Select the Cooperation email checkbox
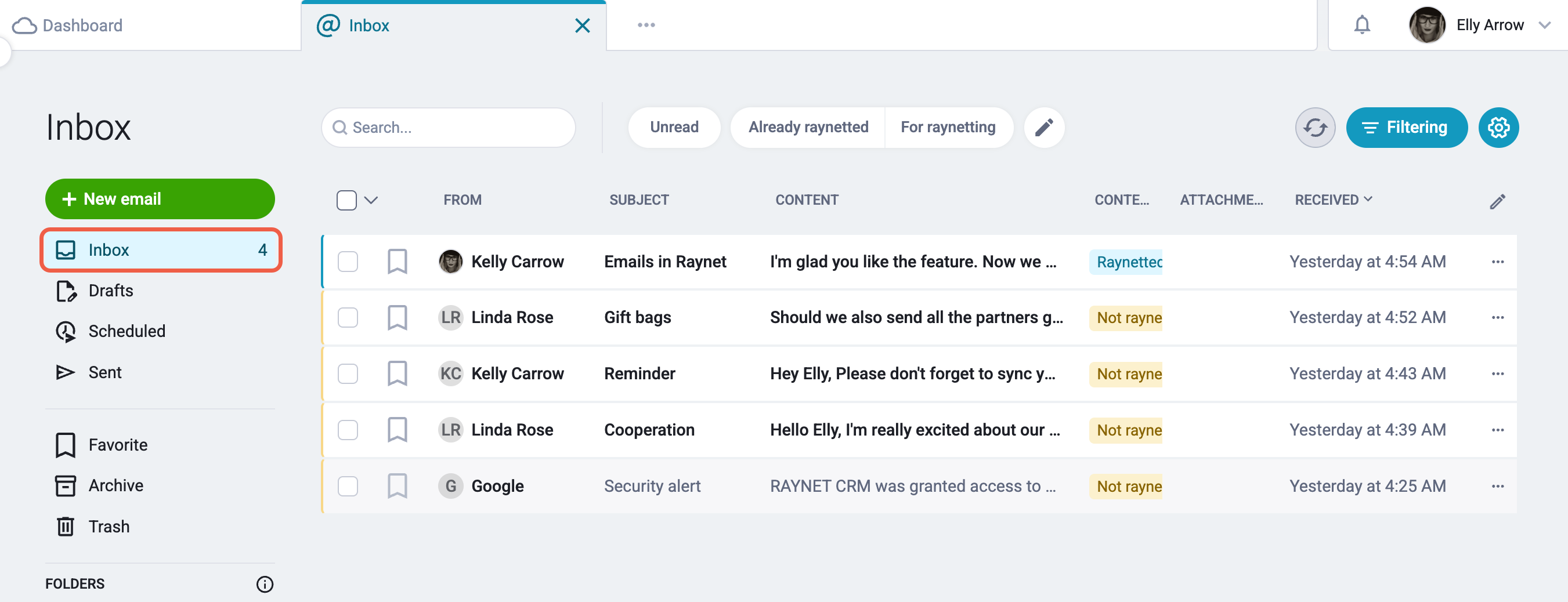Image resolution: width=1568 pixels, height=602 pixels. coord(348,430)
